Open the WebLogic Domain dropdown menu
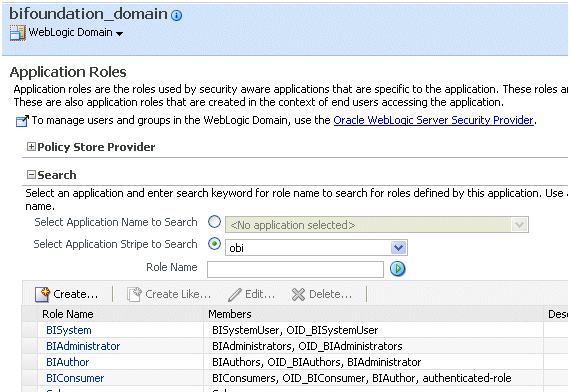 119,33
